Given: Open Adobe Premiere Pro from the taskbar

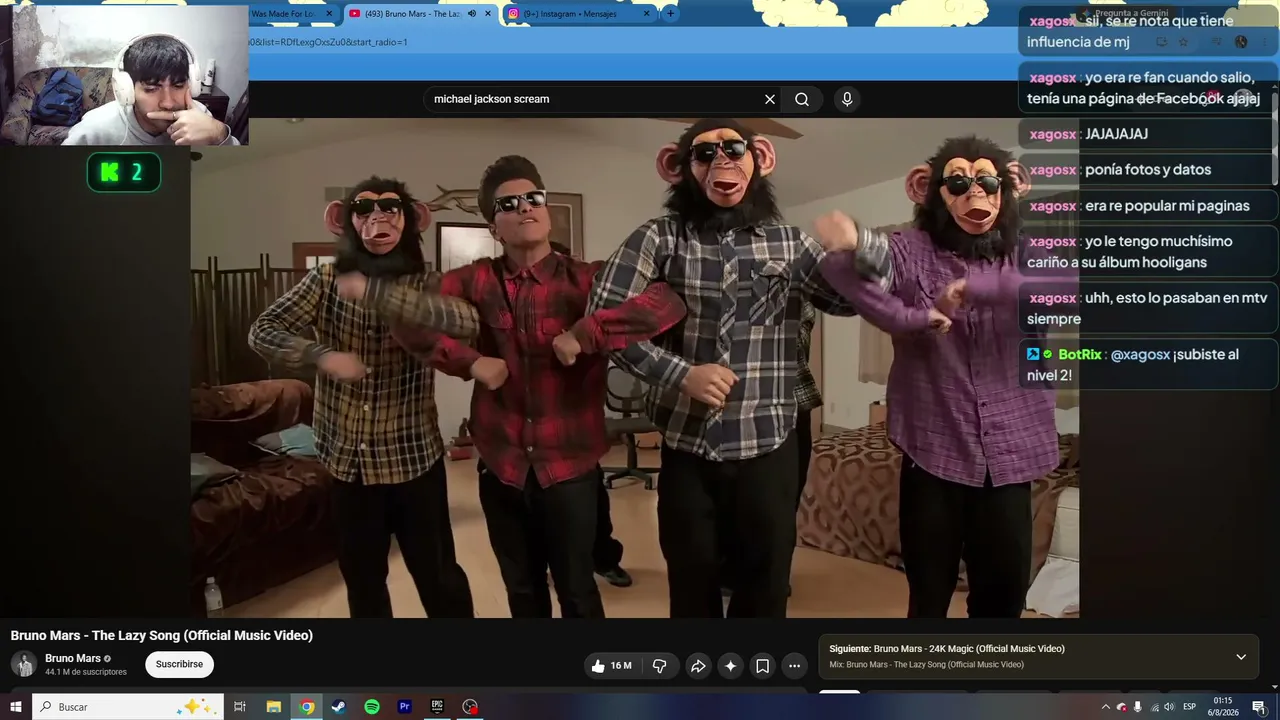Looking at the screenshot, I should [405, 707].
